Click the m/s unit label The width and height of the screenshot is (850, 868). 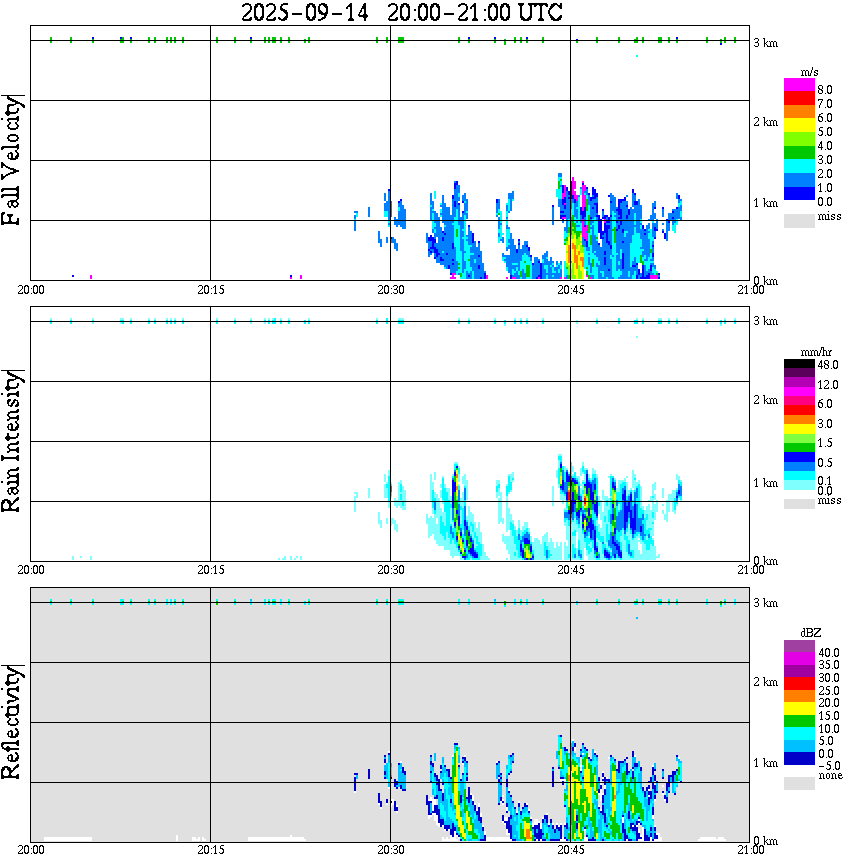click(x=809, y=73)
